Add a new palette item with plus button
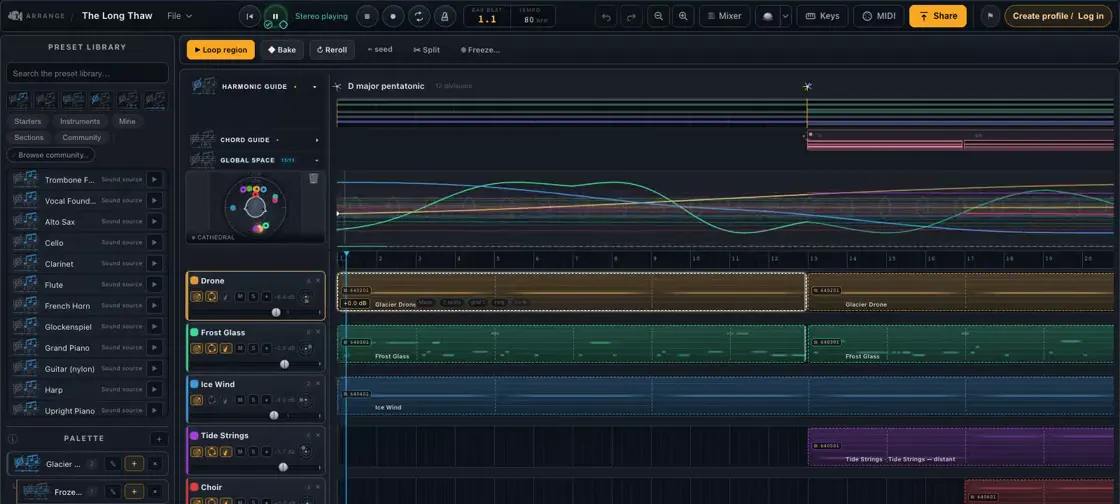 159,439
